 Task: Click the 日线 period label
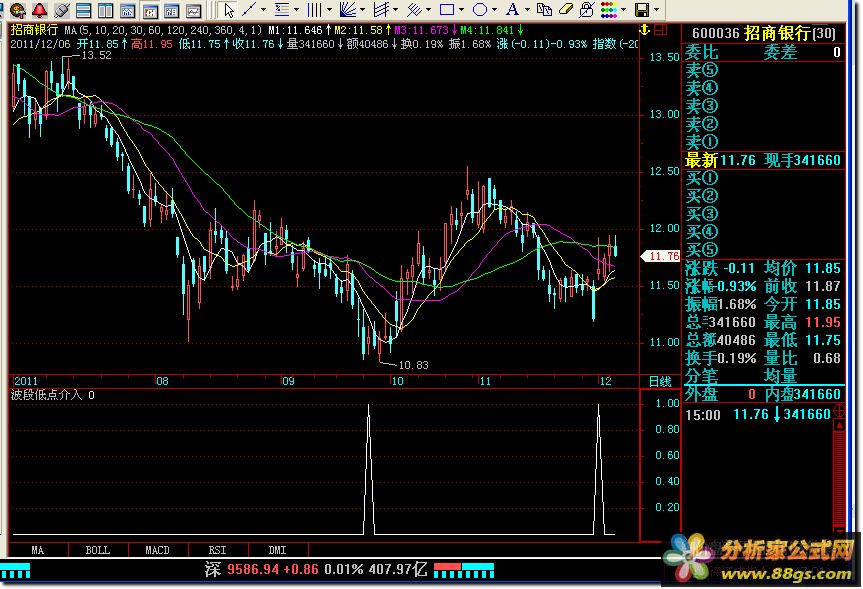660,381
